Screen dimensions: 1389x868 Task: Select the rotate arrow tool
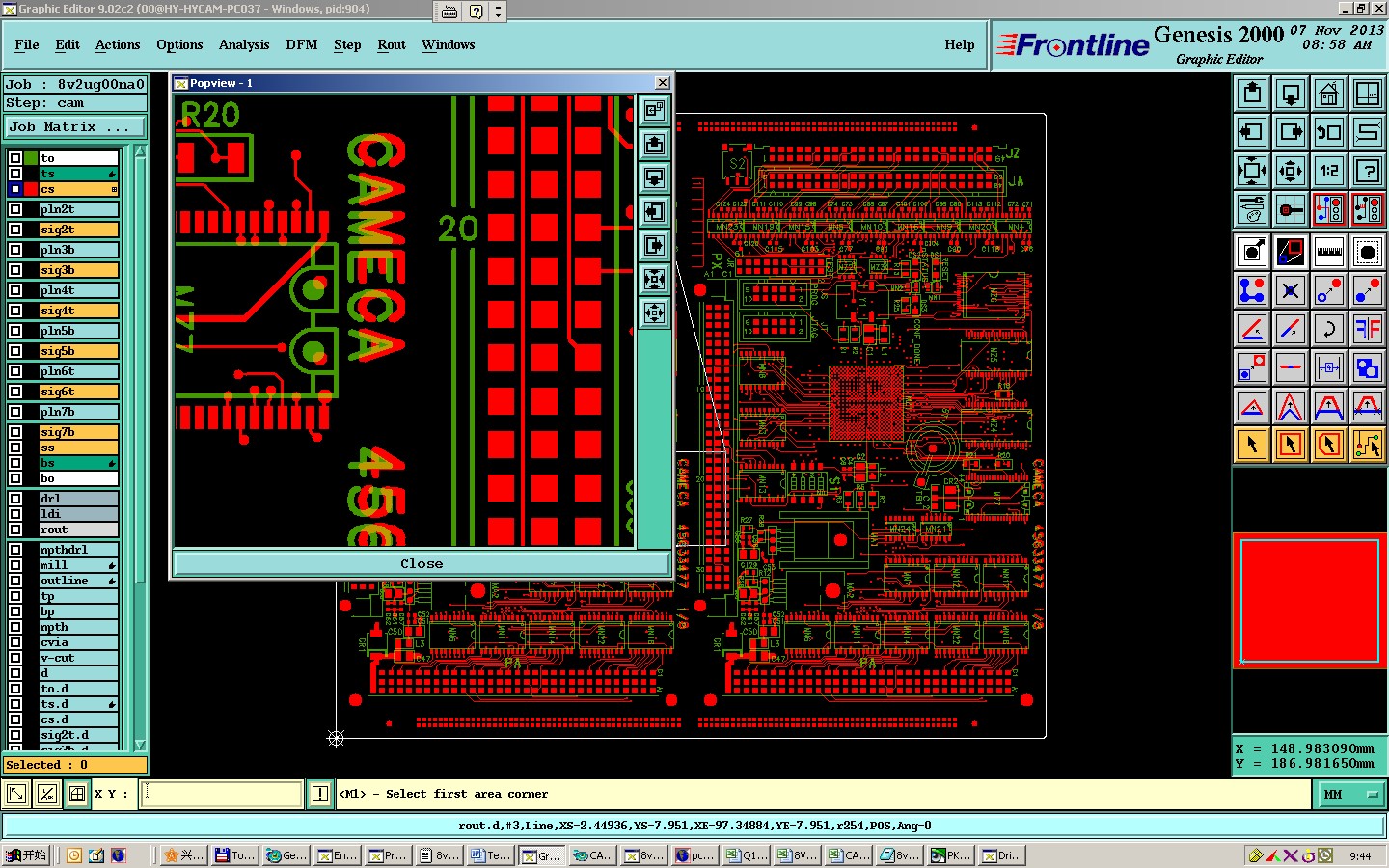click(x=1329, y=329)
